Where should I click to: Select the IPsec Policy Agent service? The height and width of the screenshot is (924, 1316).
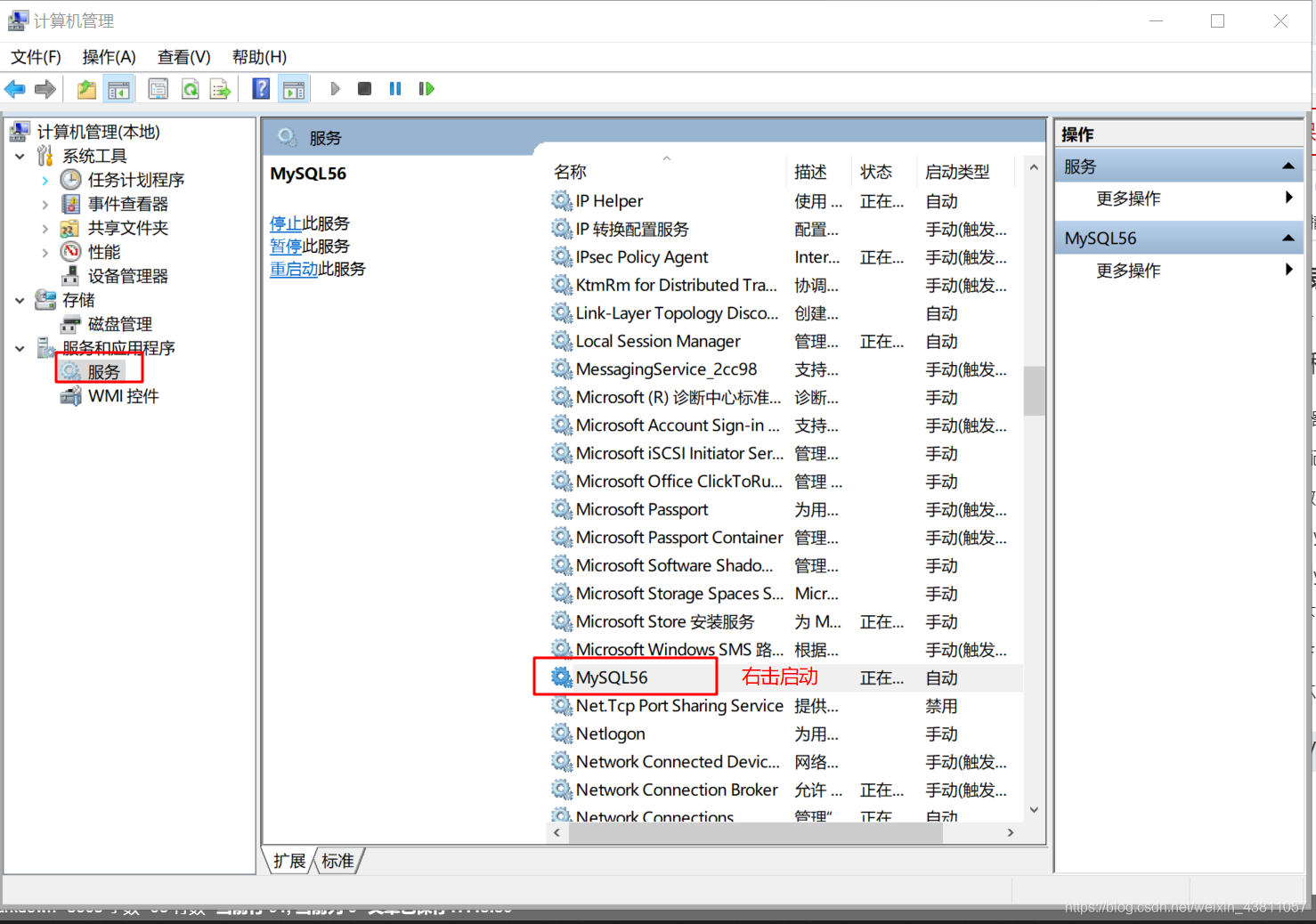786,257
